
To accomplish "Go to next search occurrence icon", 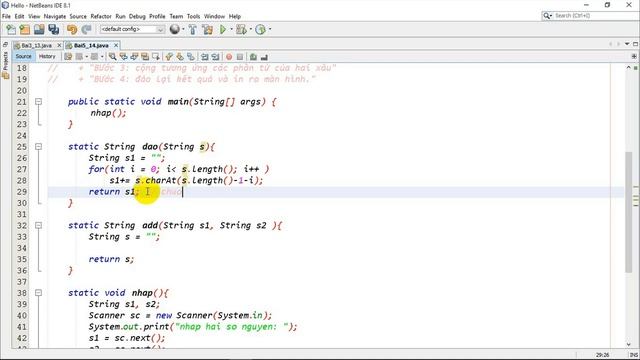I will point(134,57).
